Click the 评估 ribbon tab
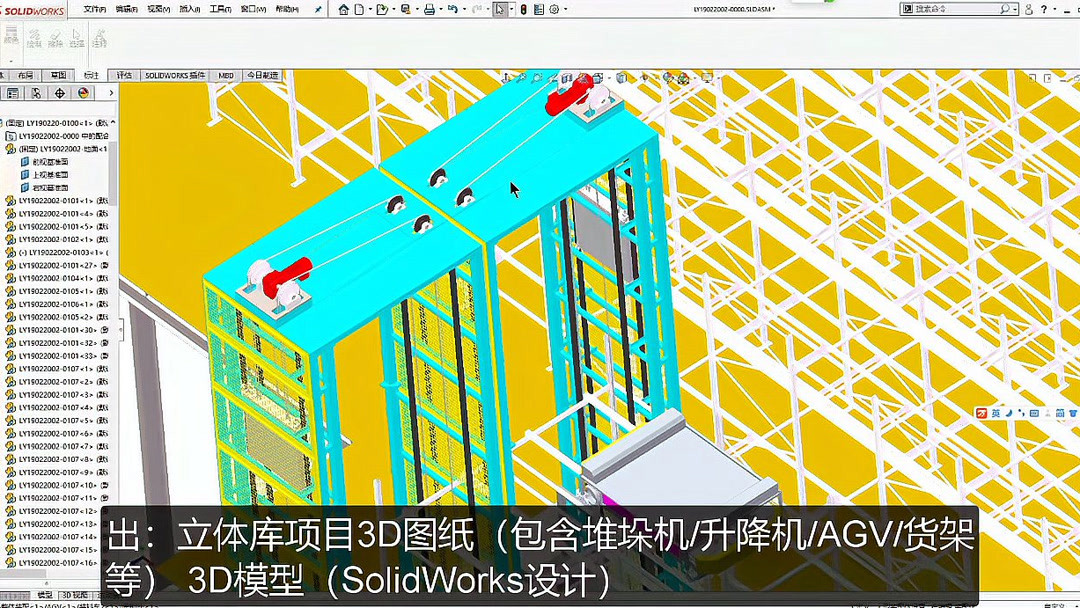 (124, 74)
